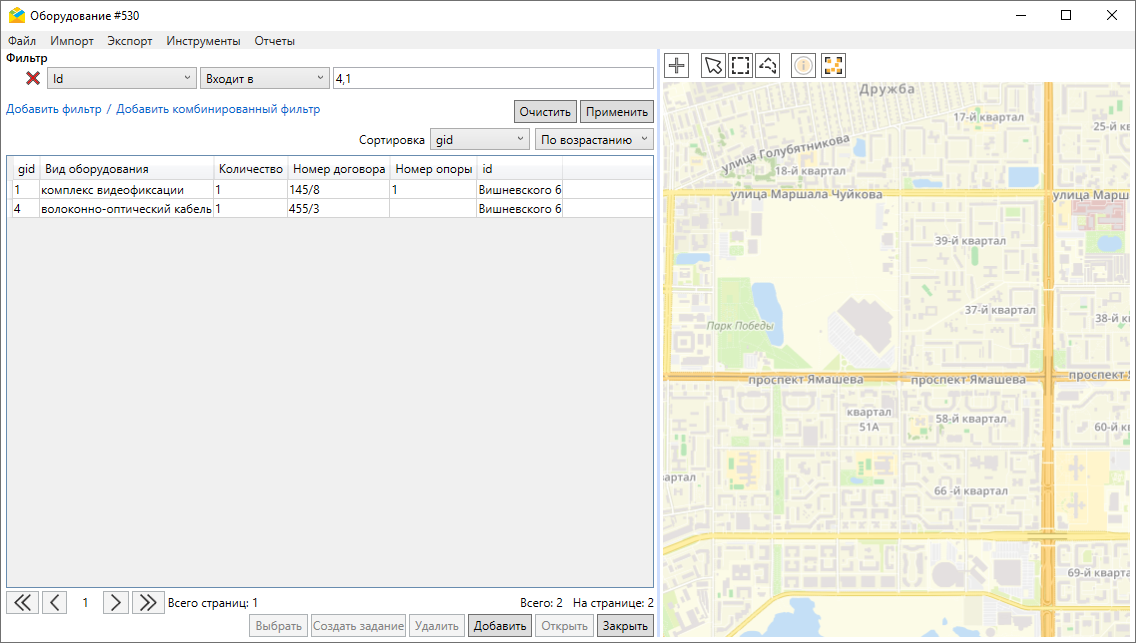1136x643 pixels.
Task: Expand the 'Входит в' condition dropdown
Action: 264,78
